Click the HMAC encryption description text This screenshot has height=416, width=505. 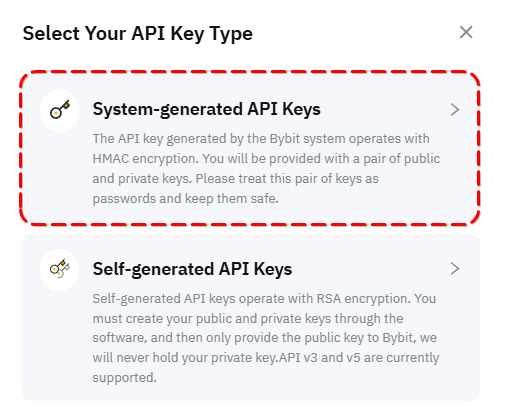click(266, 169)
